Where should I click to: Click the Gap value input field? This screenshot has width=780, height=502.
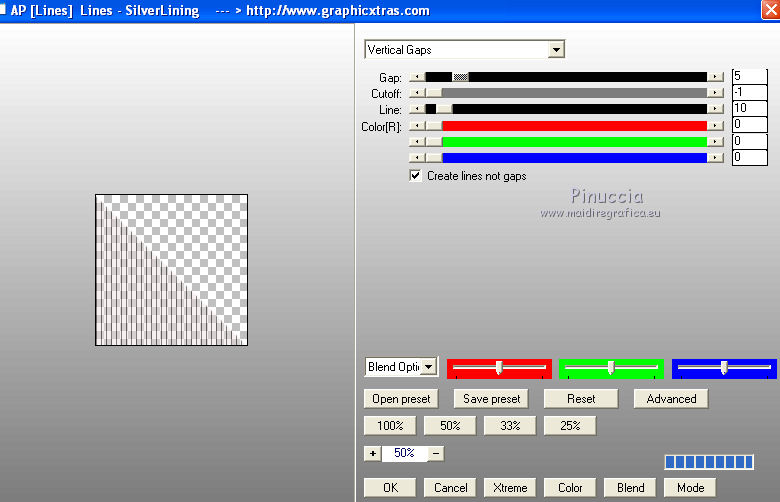(x=749, y=76)
